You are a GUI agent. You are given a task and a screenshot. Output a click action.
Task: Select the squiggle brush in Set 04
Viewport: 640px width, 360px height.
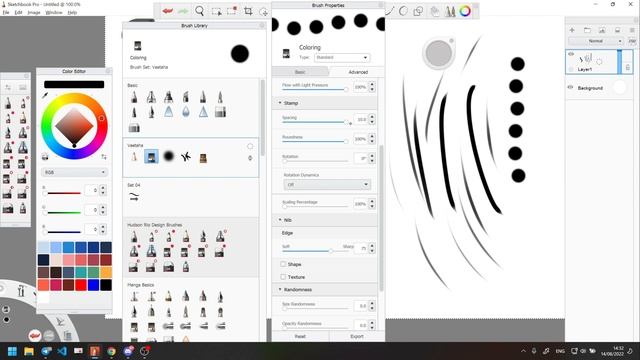(134, 196)
